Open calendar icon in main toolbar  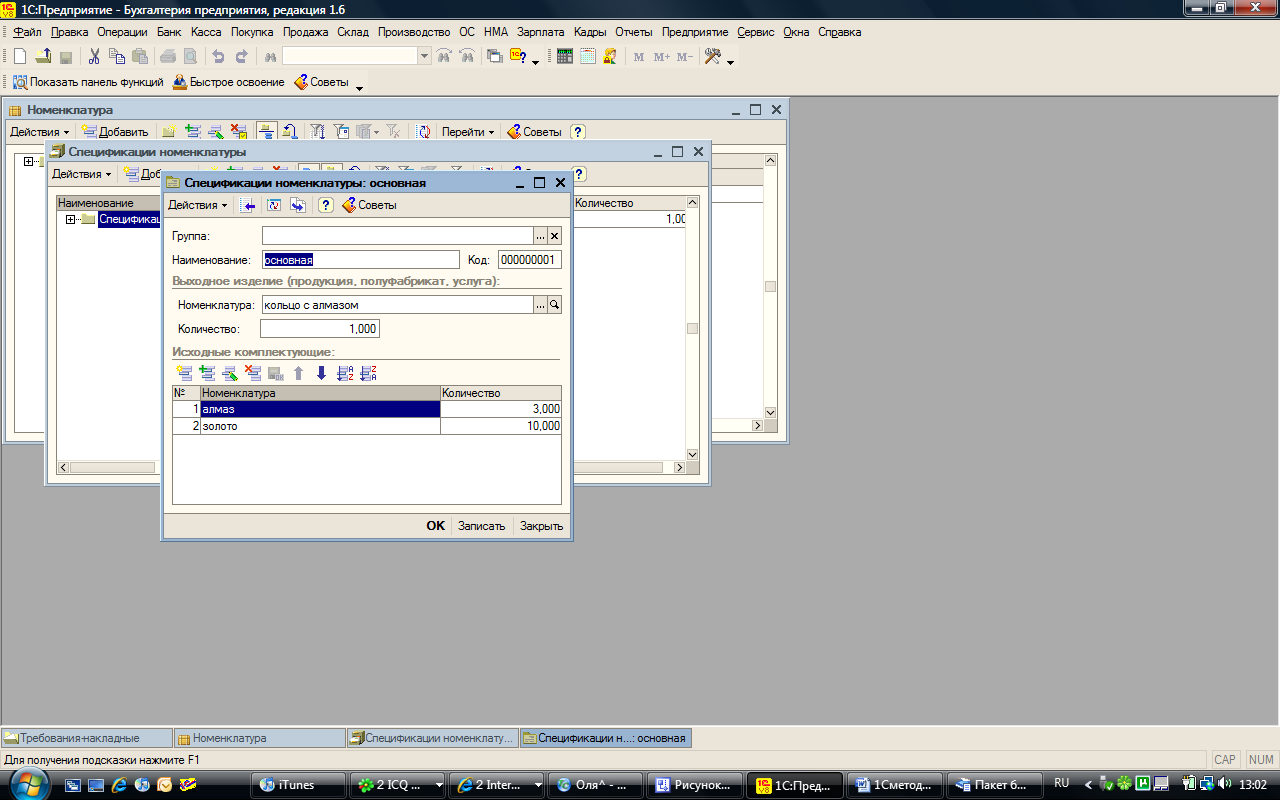pos(588,56)
